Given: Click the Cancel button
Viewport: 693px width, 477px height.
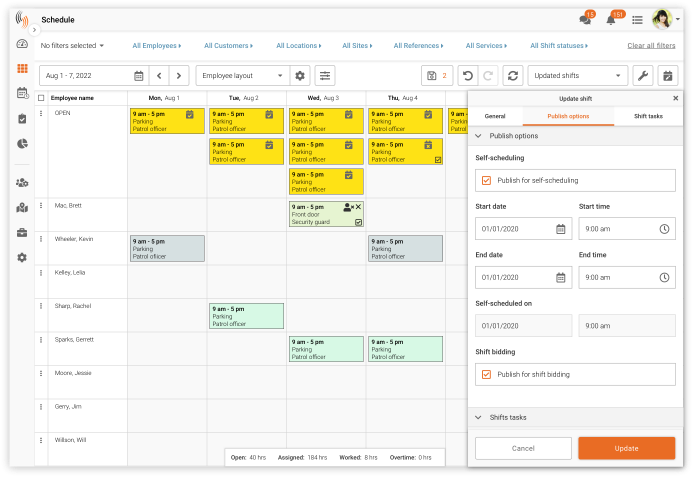Looking at the screenshot, I should click(523, 448).
